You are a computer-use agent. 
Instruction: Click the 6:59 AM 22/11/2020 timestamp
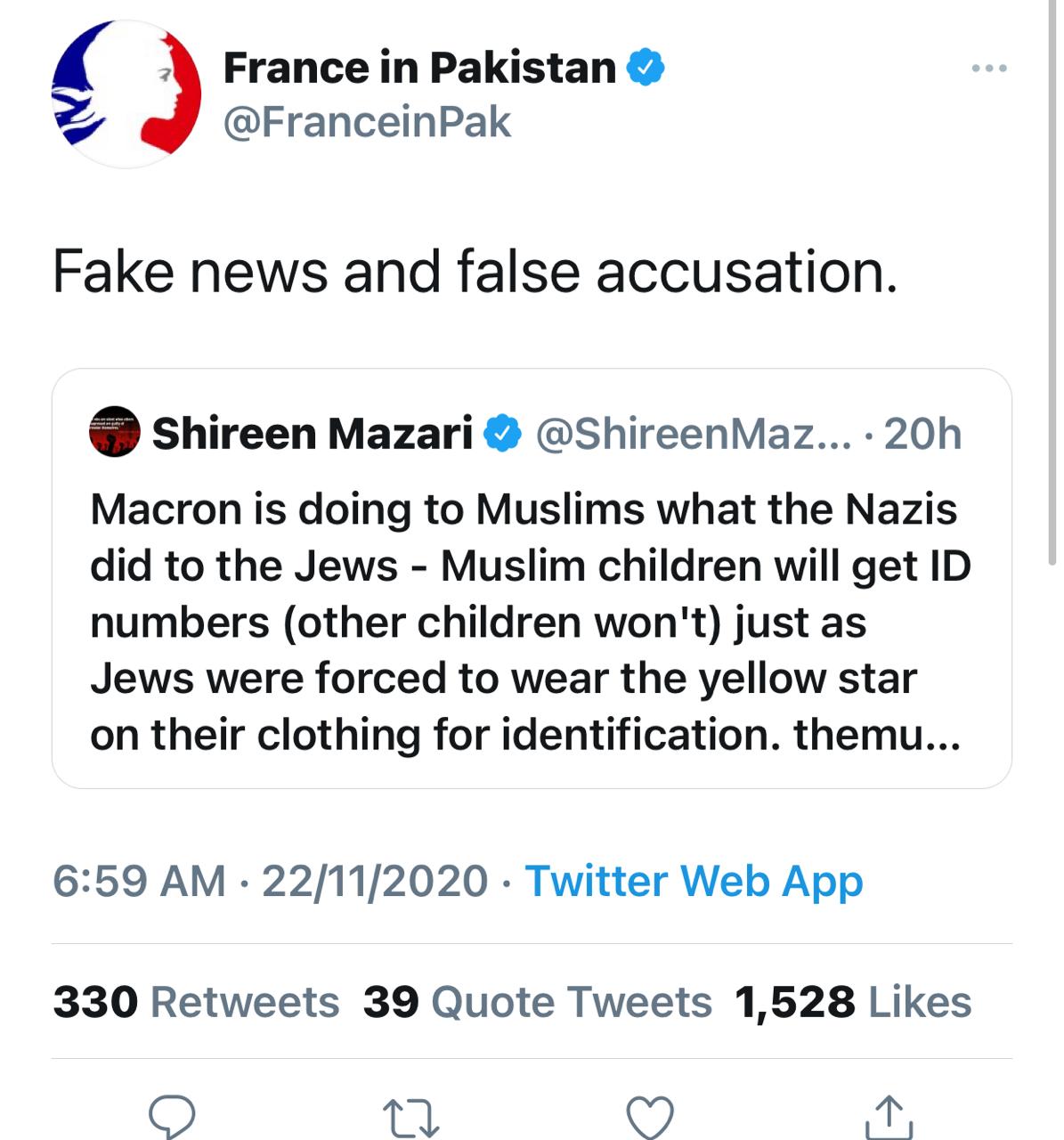(270, 881)
